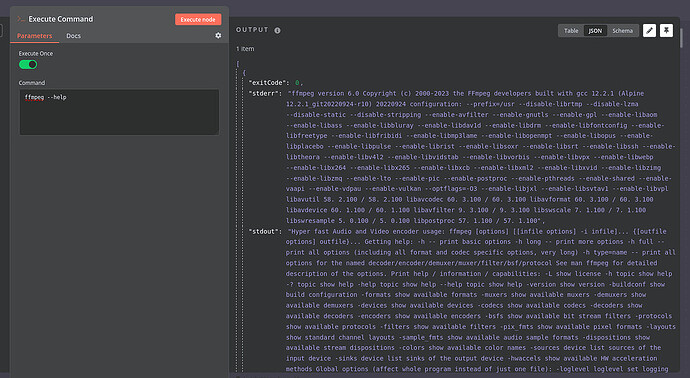Click the exit code value 0
Viewport: 690px width, 378px height.
click(x=297, y=83)
